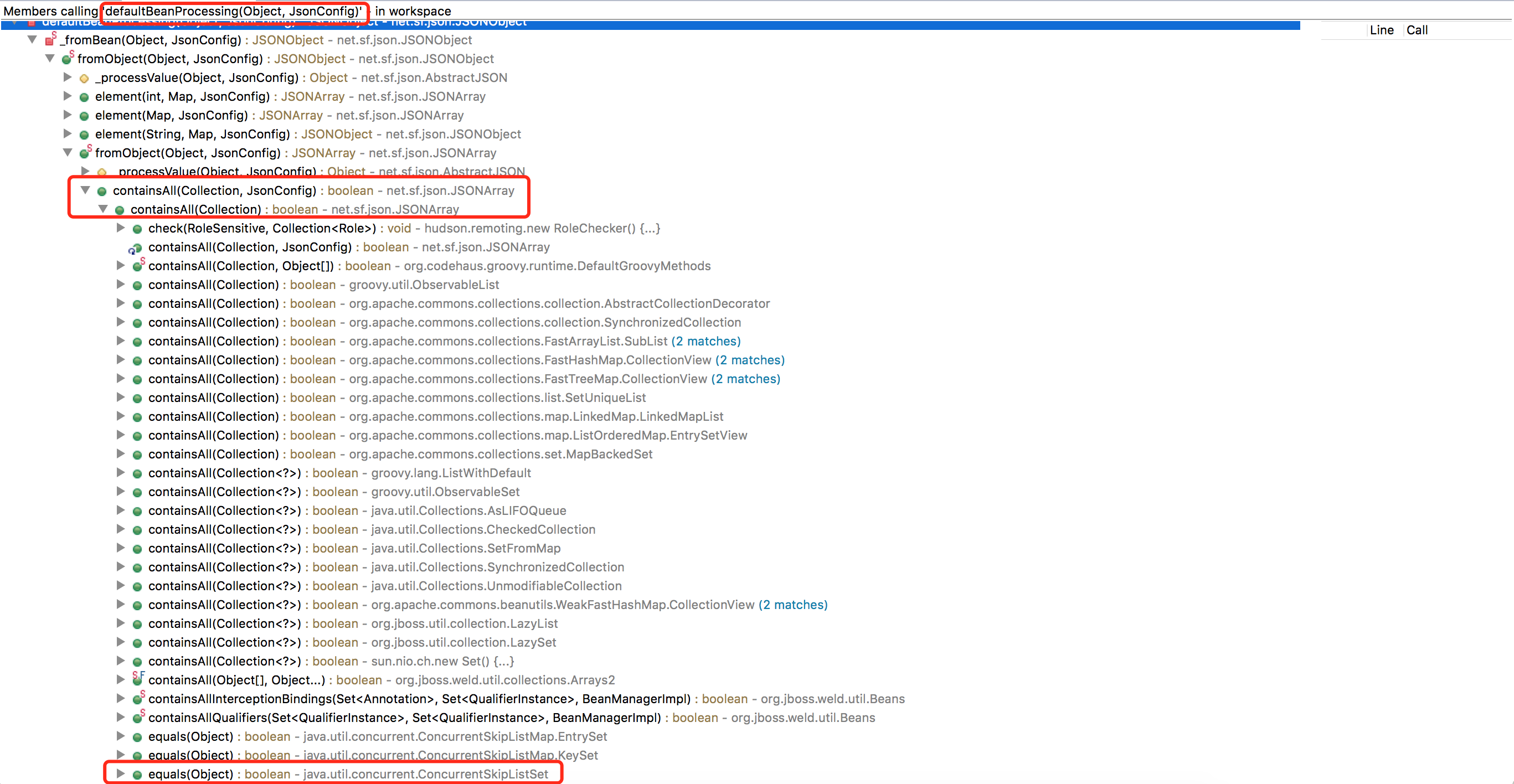Expand _processValue under JSONObject fromObject
This screenshot has width=1514, height=784.
click(68, 78)
